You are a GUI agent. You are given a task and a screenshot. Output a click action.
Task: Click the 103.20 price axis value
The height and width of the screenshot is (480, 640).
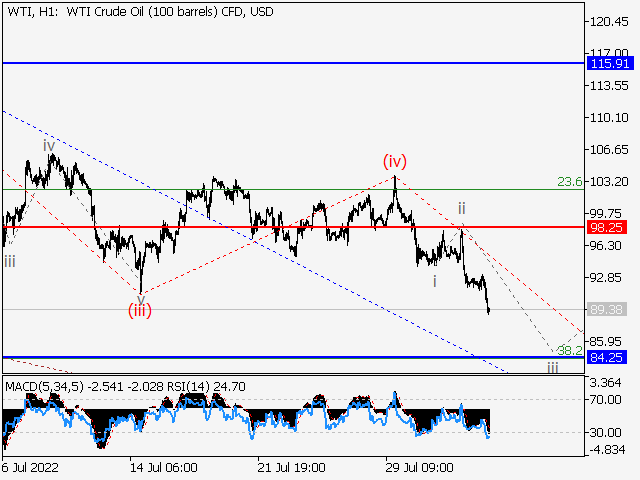point(609,182)
